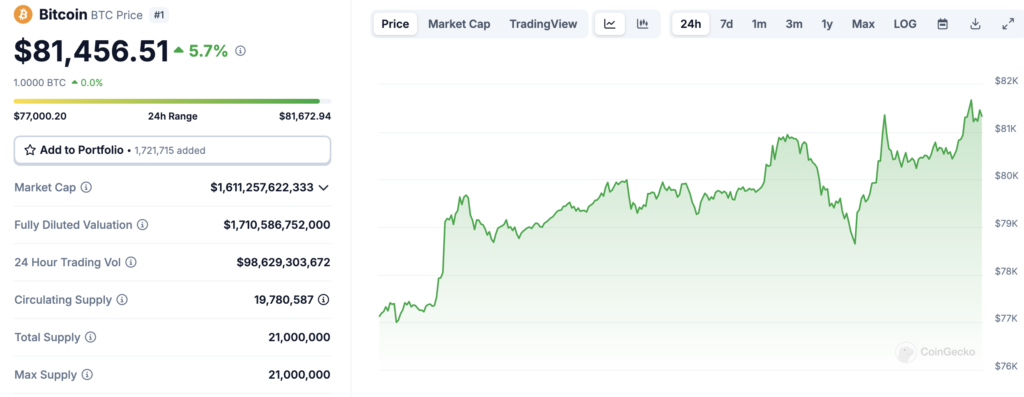Image resolution: width=1024 pixels, height=397 pixels.
Task: Open the calendar date range picker
Action: [942, 24]
